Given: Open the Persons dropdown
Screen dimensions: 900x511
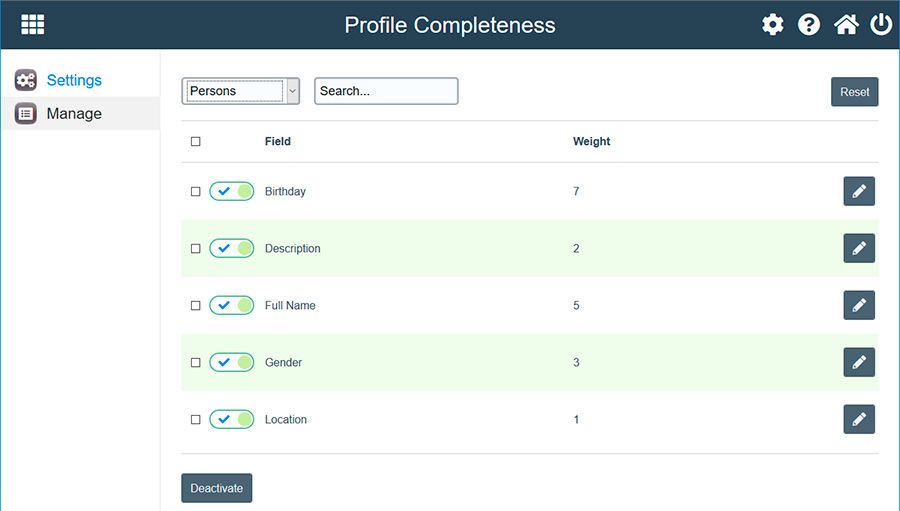Looking at the screenshot, I should (240, 91).
